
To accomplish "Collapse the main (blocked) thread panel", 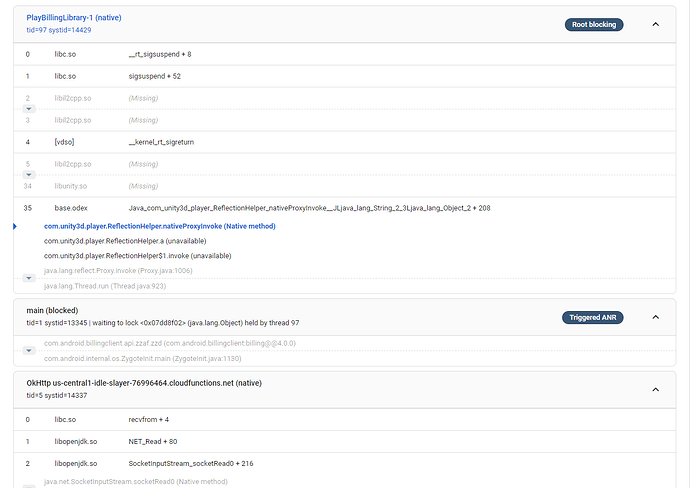I will (655, 317).
